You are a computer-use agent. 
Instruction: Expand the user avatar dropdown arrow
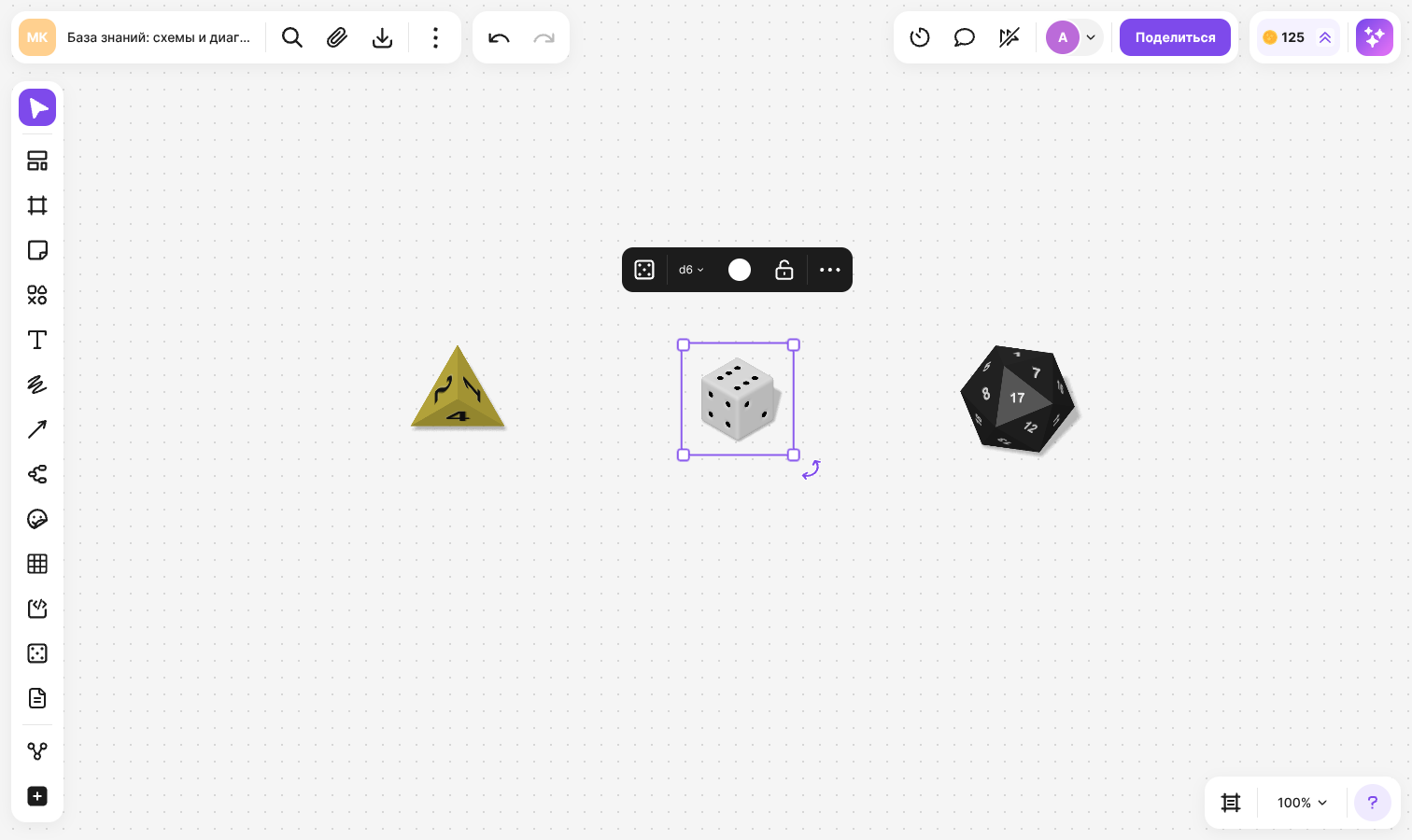point(1091,37)
